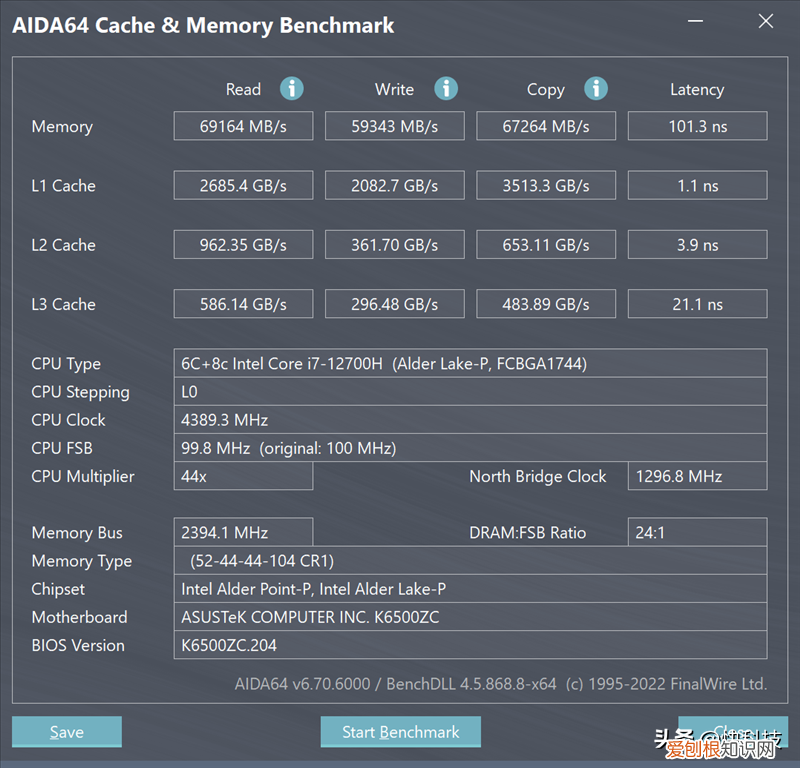The image size is (800, 768).
Task: Select the Memory Bus 2394.1 MHz field
Action: pyautogui.click(x=243, y=532)
